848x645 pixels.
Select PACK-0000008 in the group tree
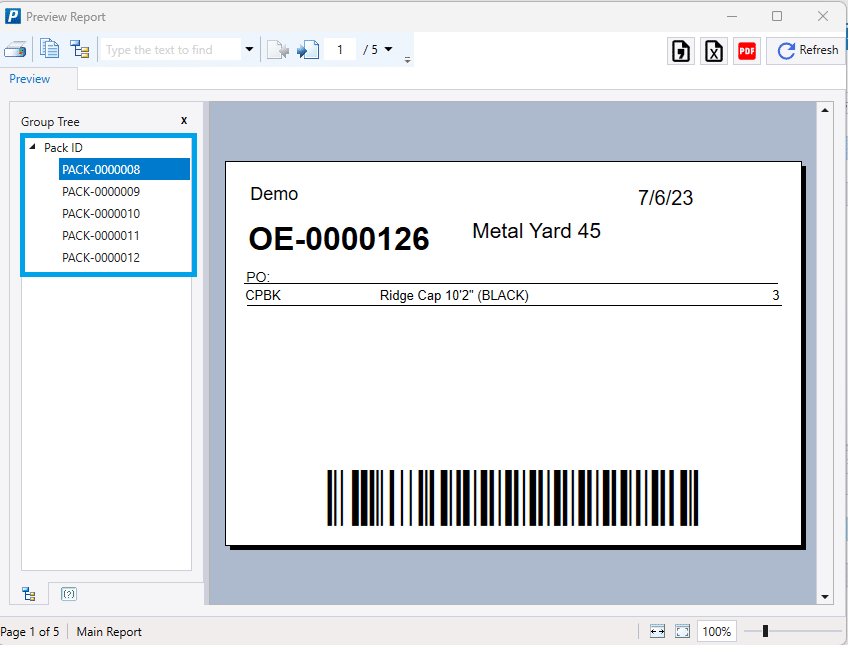click(x=124, y=169)
